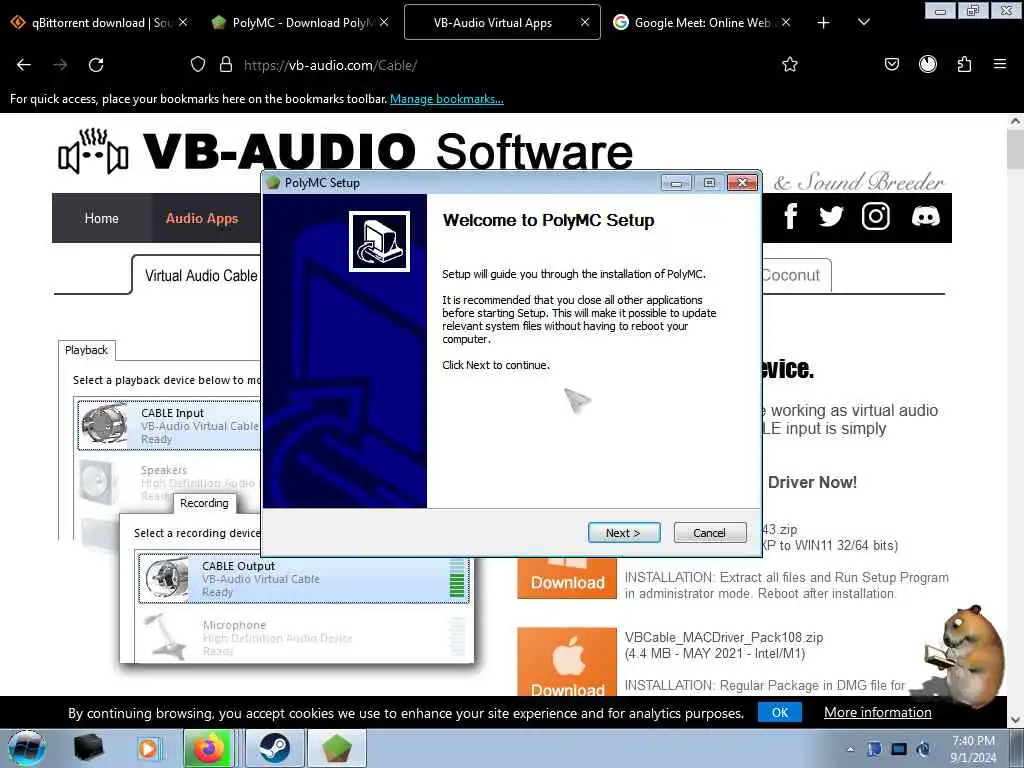
Task: Open the Home menu on VB-Audio site
Action: point(102,218)
